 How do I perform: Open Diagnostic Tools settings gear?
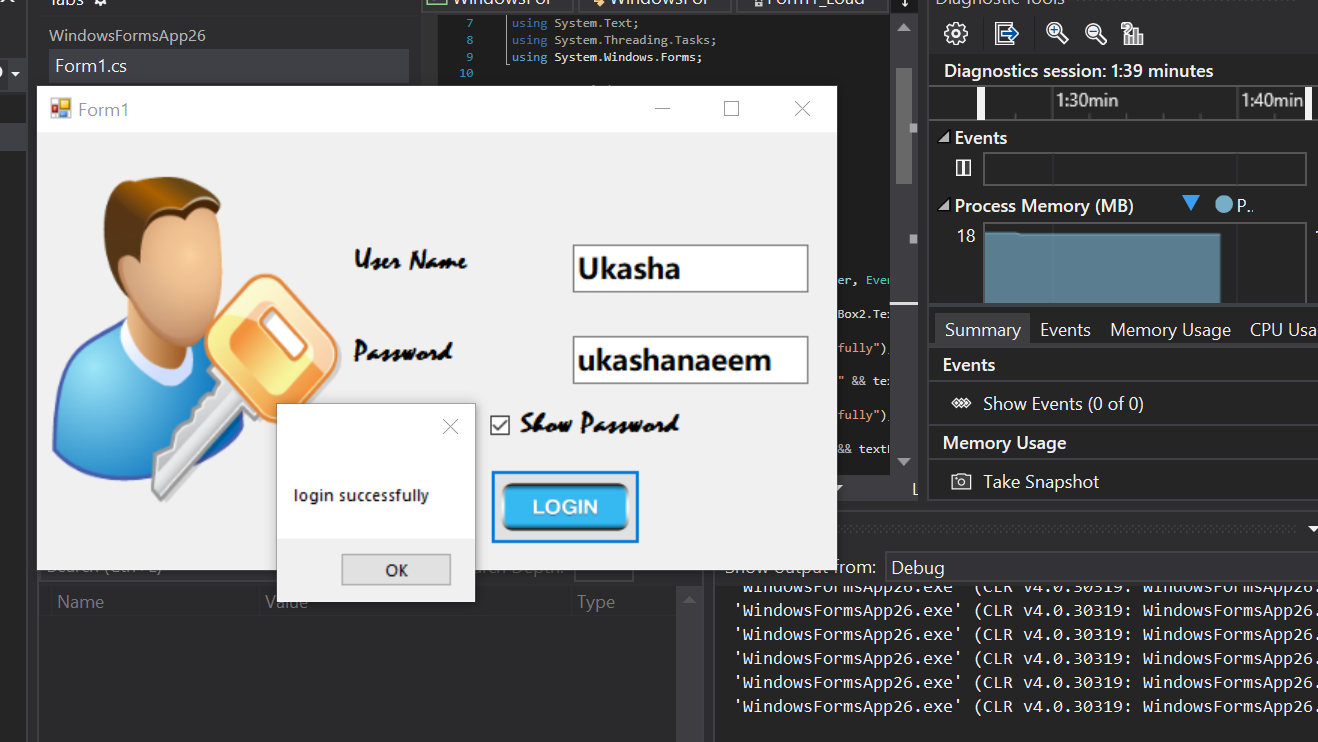point(956,34)
